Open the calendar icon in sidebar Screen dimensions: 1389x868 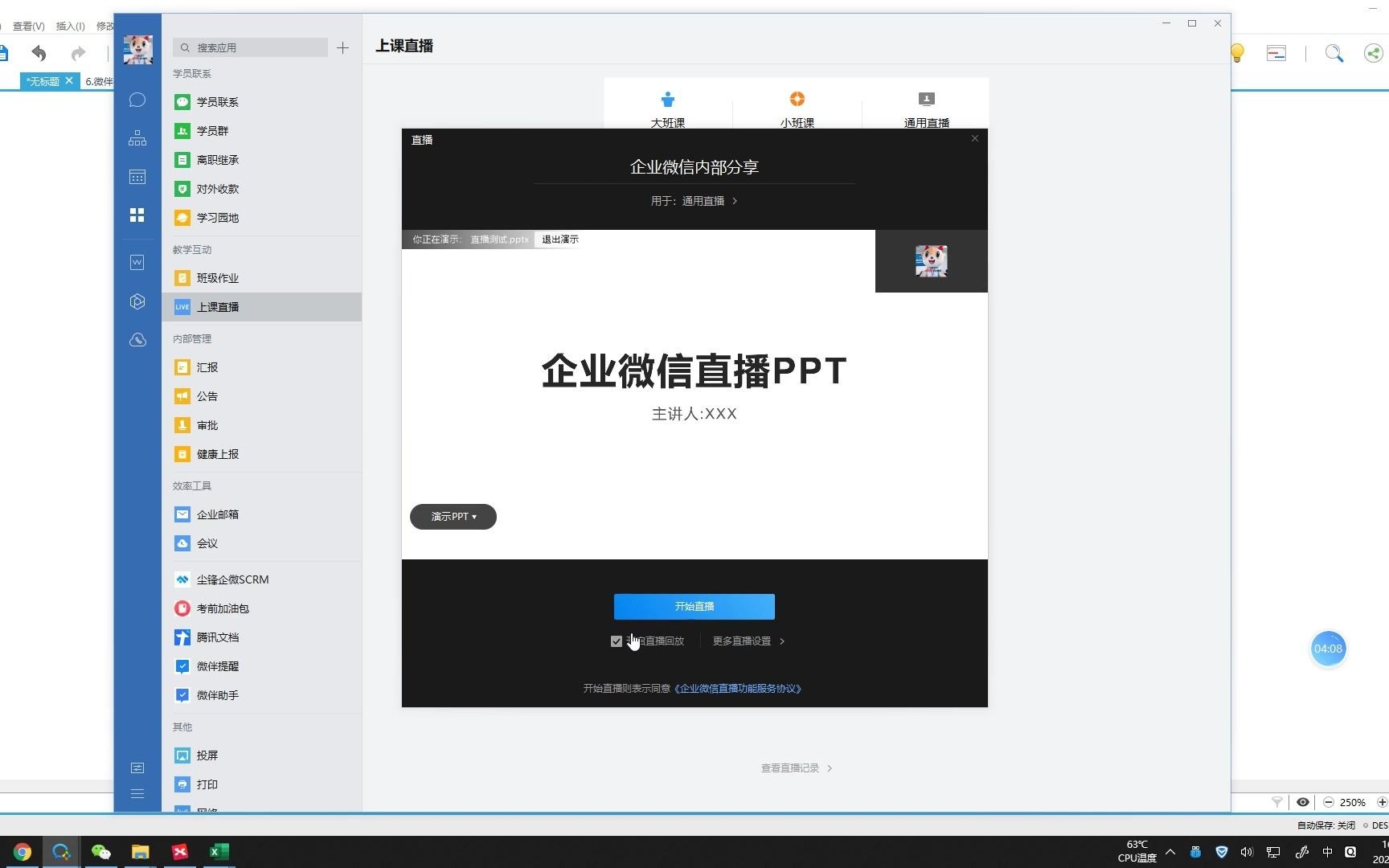point(137,177)
